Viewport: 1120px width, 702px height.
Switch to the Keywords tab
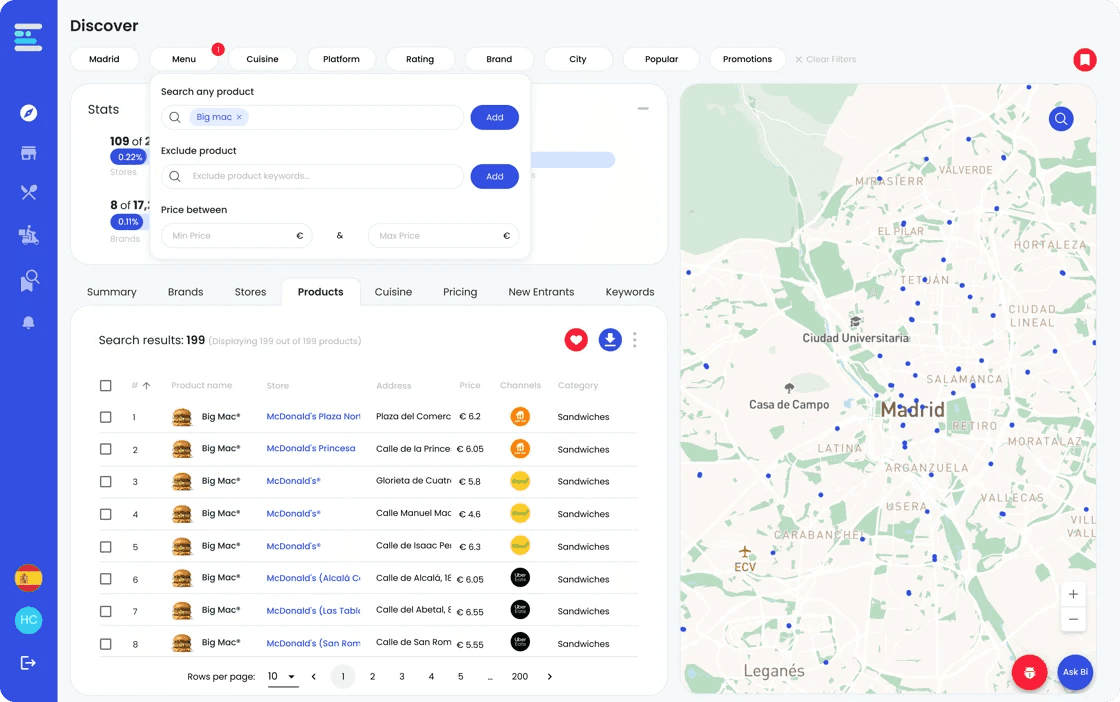pos(630,292)
